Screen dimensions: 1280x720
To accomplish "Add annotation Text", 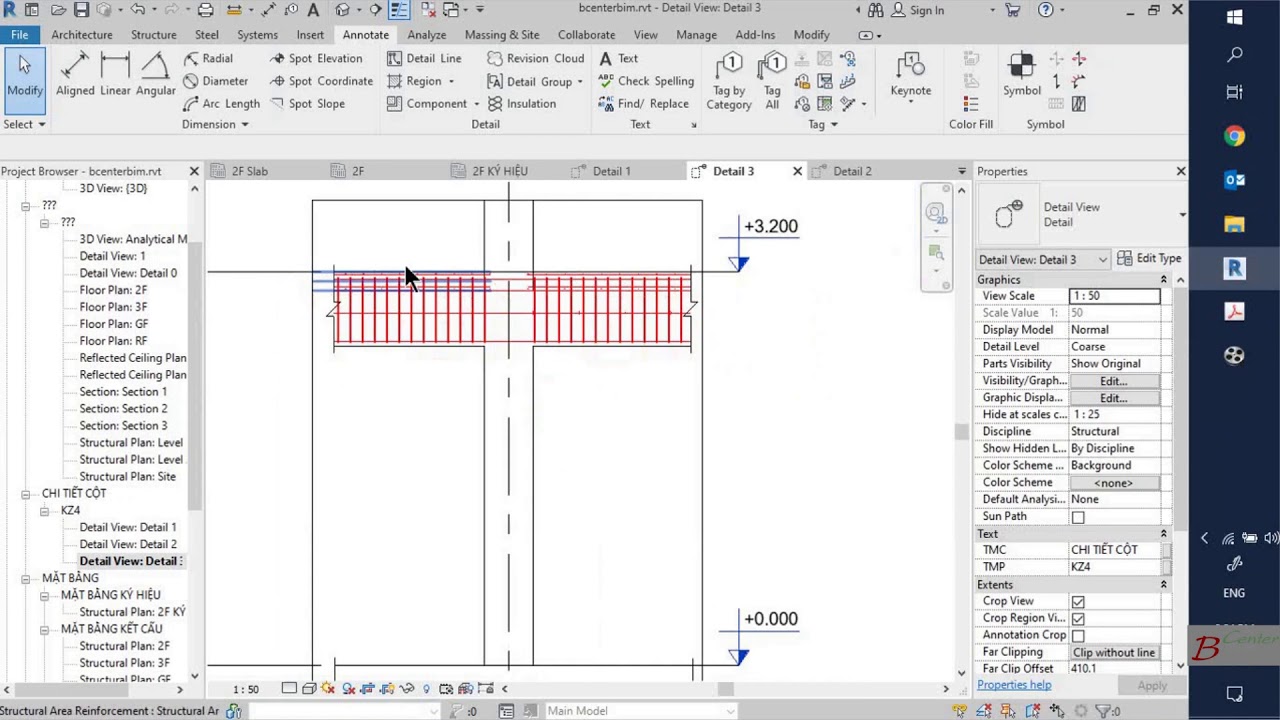I will (x=618, y=58).
